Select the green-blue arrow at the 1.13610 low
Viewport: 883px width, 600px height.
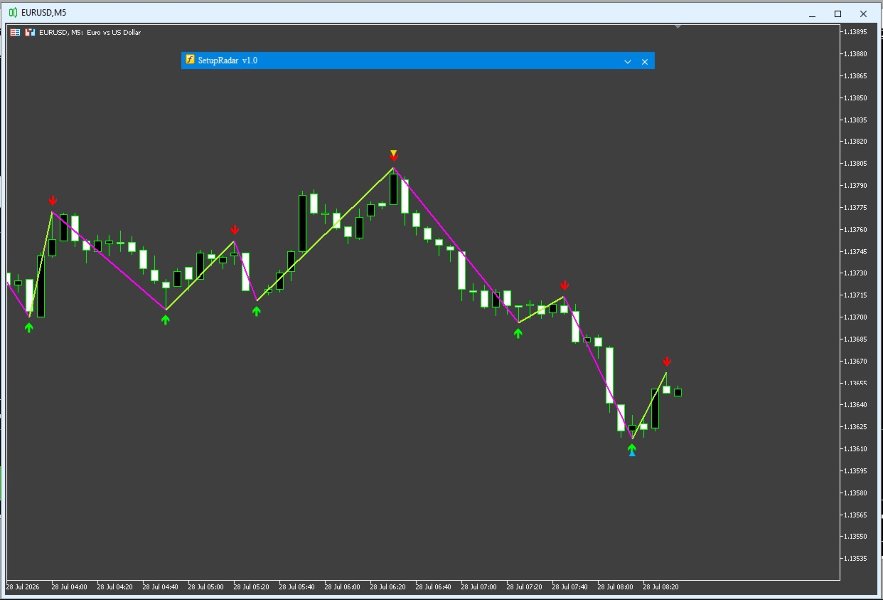632,450
